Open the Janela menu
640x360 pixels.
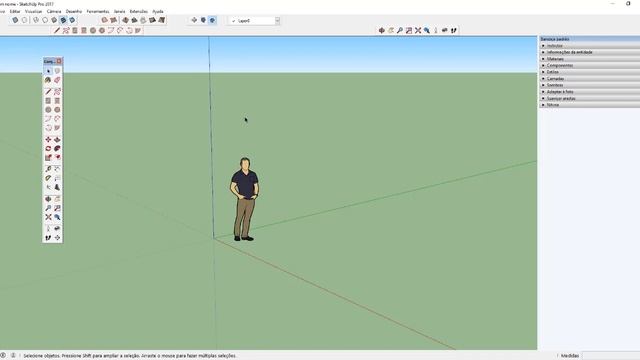(120, 11)
